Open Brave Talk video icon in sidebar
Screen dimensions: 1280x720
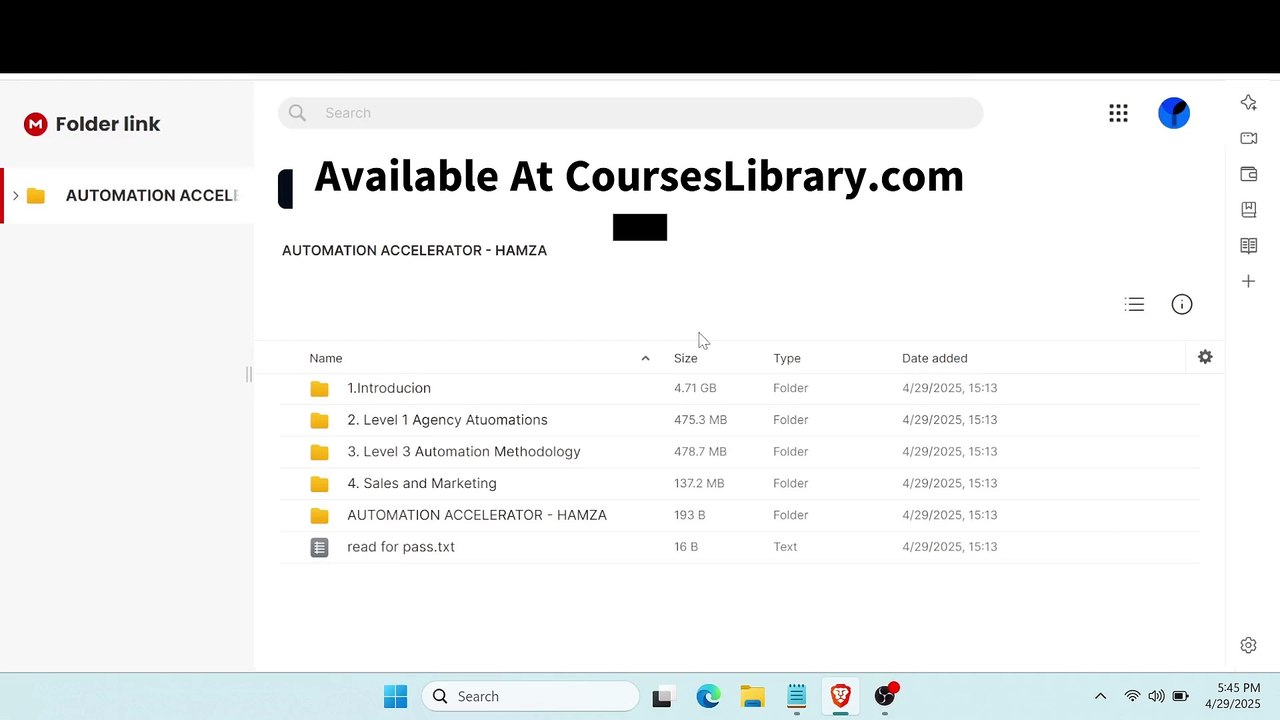[1248, 138]
